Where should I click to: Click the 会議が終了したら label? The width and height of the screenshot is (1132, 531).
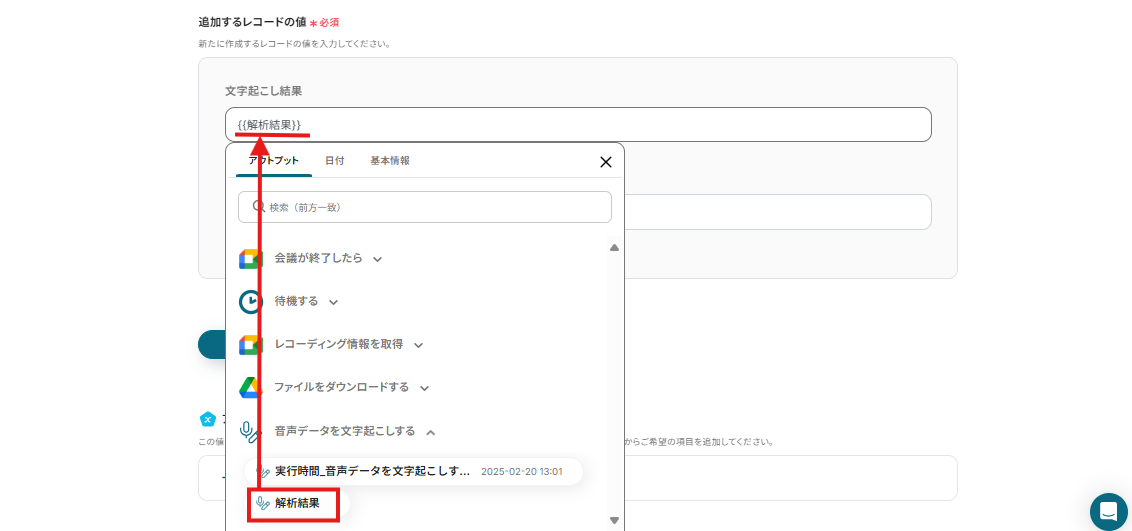coord(318,258)
